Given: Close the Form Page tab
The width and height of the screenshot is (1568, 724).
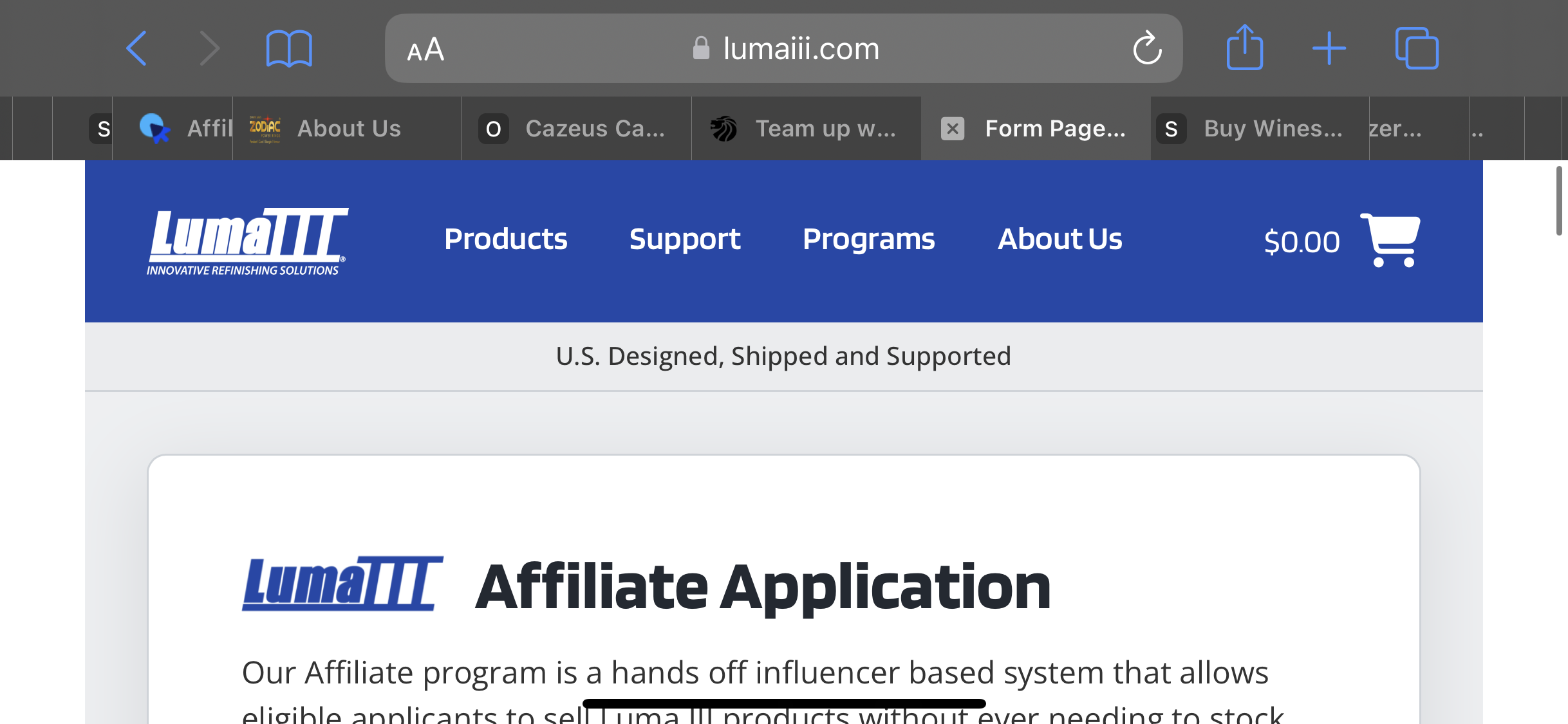Looking at the screenshot, I should click(953, 129).
